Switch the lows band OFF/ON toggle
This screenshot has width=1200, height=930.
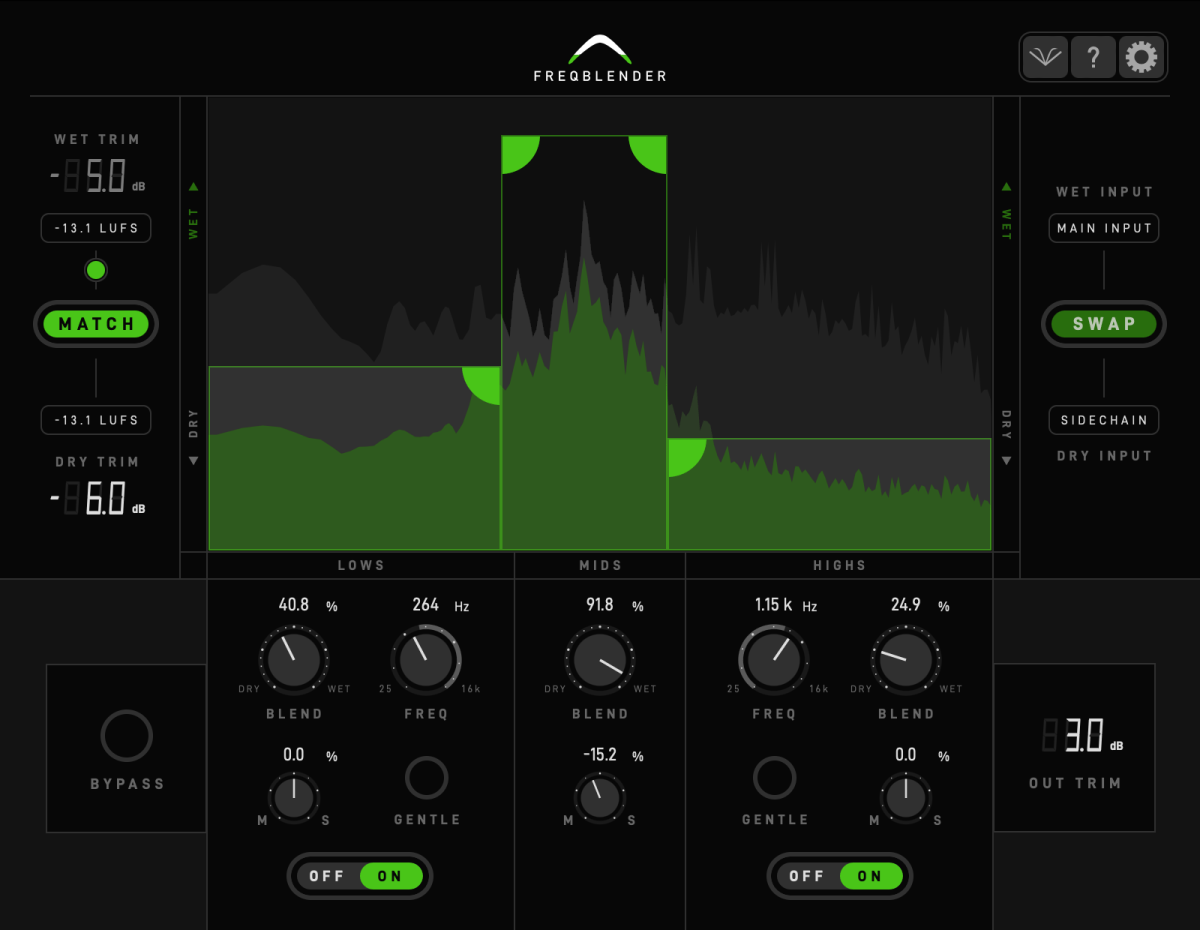360,876
